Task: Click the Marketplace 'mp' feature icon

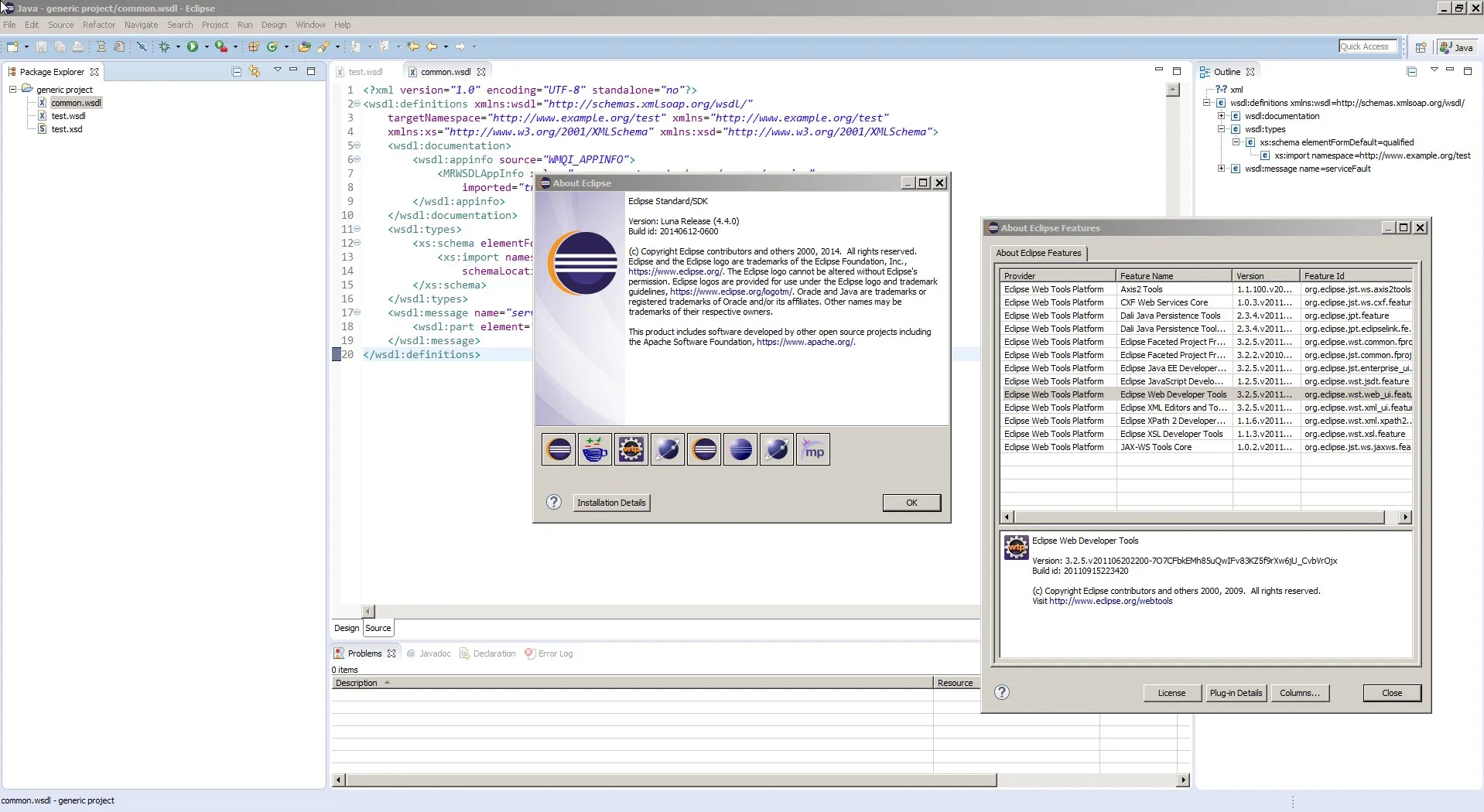Action: pyautogui.click(x=813, y=449)
